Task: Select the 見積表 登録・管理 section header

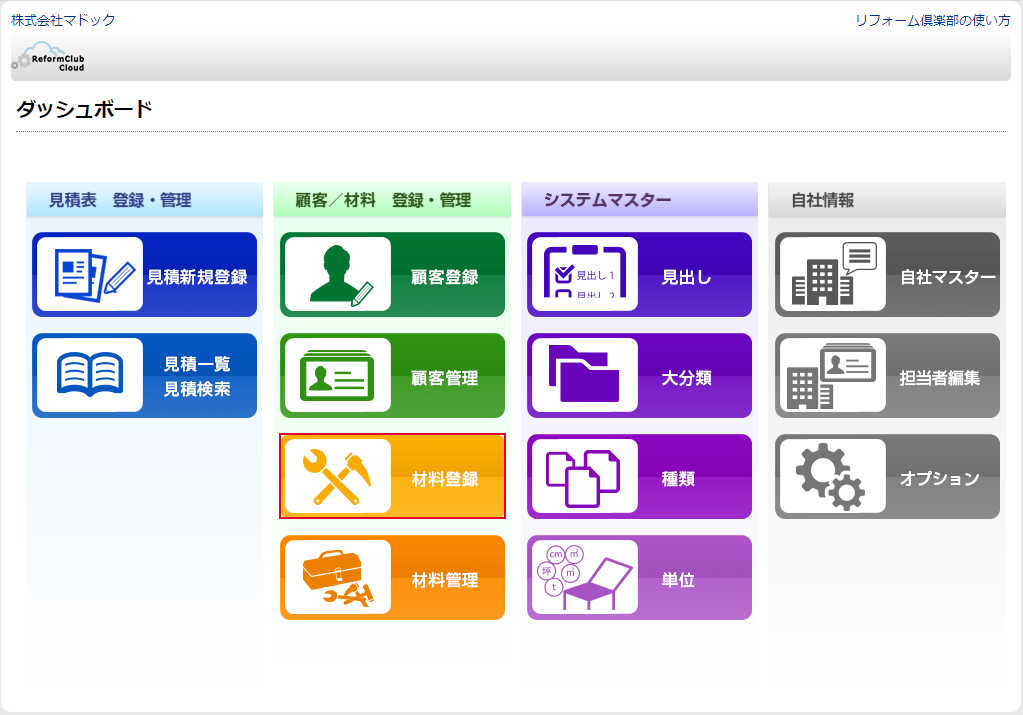Action: [120, 200]
